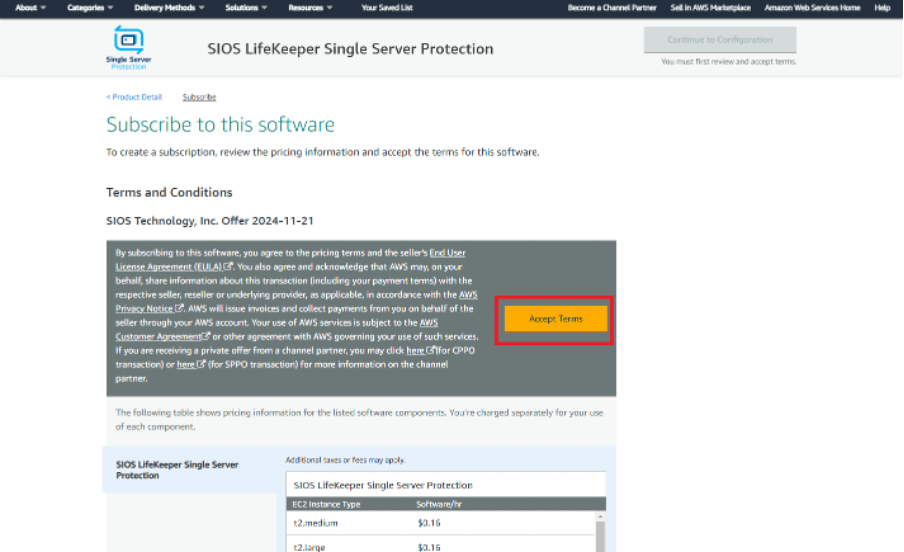
Task: Click external-link icon beside AWS Privacy Notice
Action: click(x=179, y=309)
